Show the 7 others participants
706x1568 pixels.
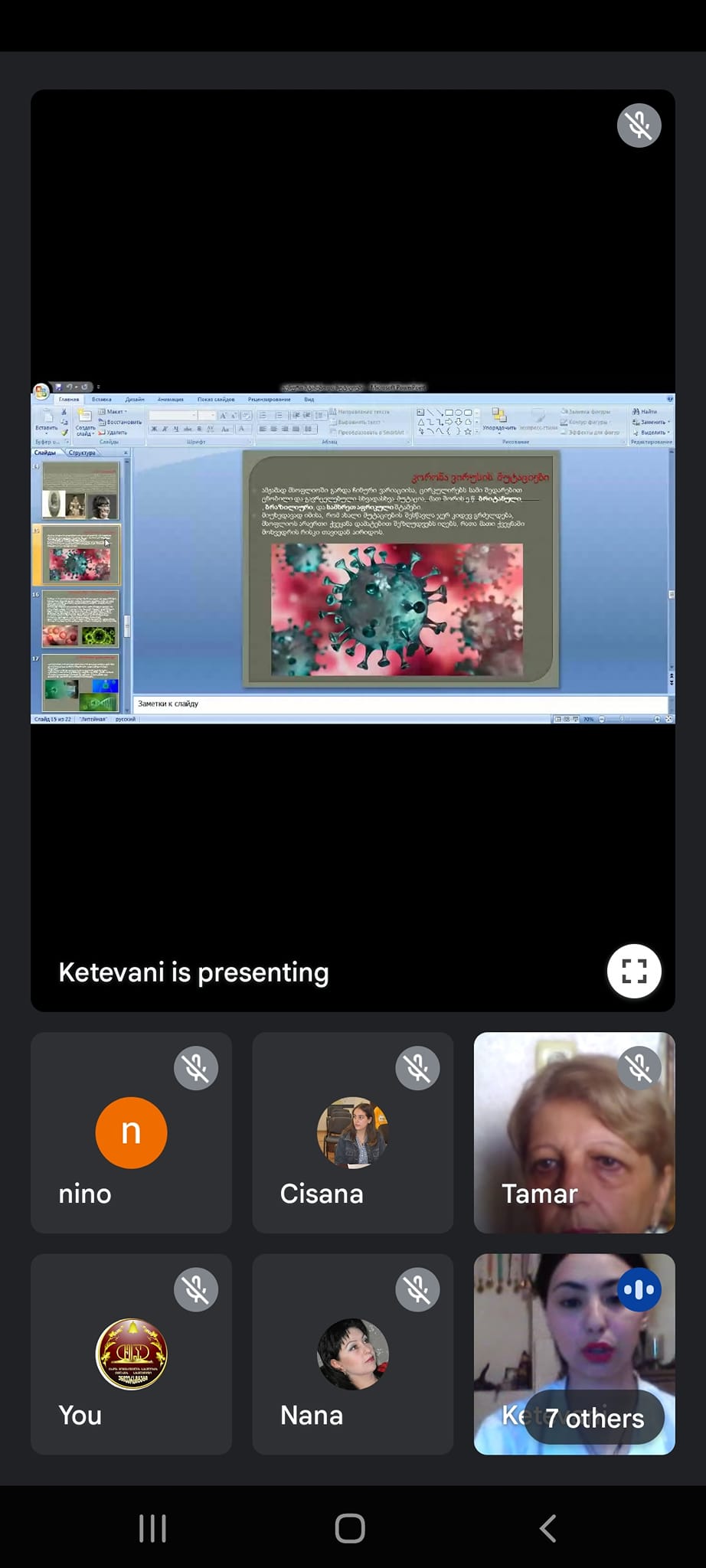coord(594,1418)
